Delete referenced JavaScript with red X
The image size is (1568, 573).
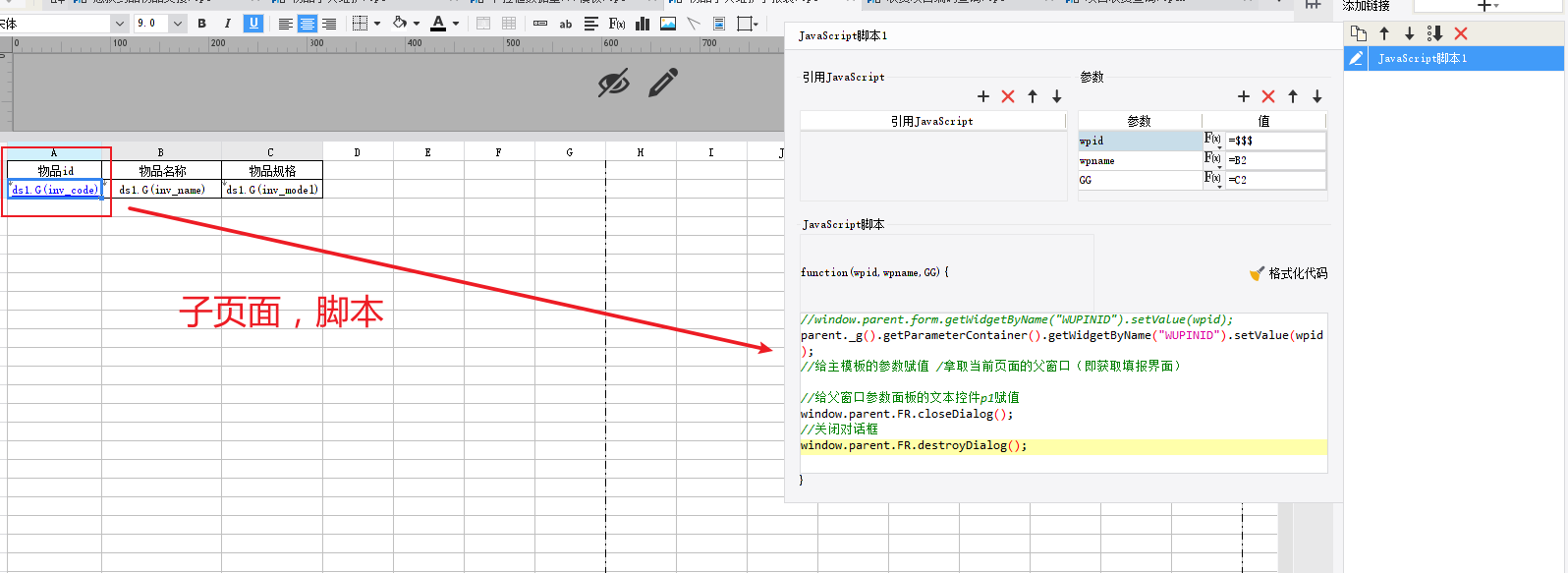coord(1008,96)
